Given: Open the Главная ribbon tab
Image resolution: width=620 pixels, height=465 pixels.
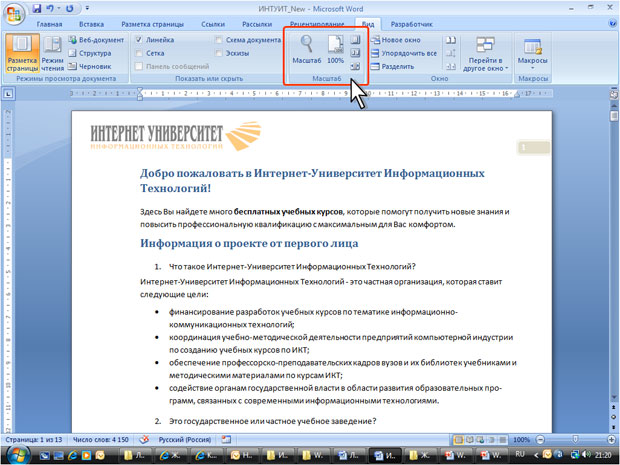Looking at the screenshot, I should (x=49, y=24).
